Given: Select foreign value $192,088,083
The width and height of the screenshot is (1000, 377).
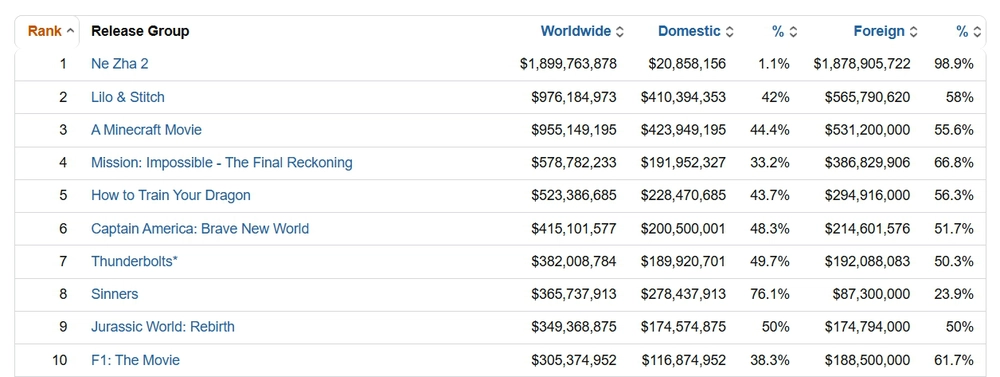Looking at the screenshot, I should (x=867, y=261).
